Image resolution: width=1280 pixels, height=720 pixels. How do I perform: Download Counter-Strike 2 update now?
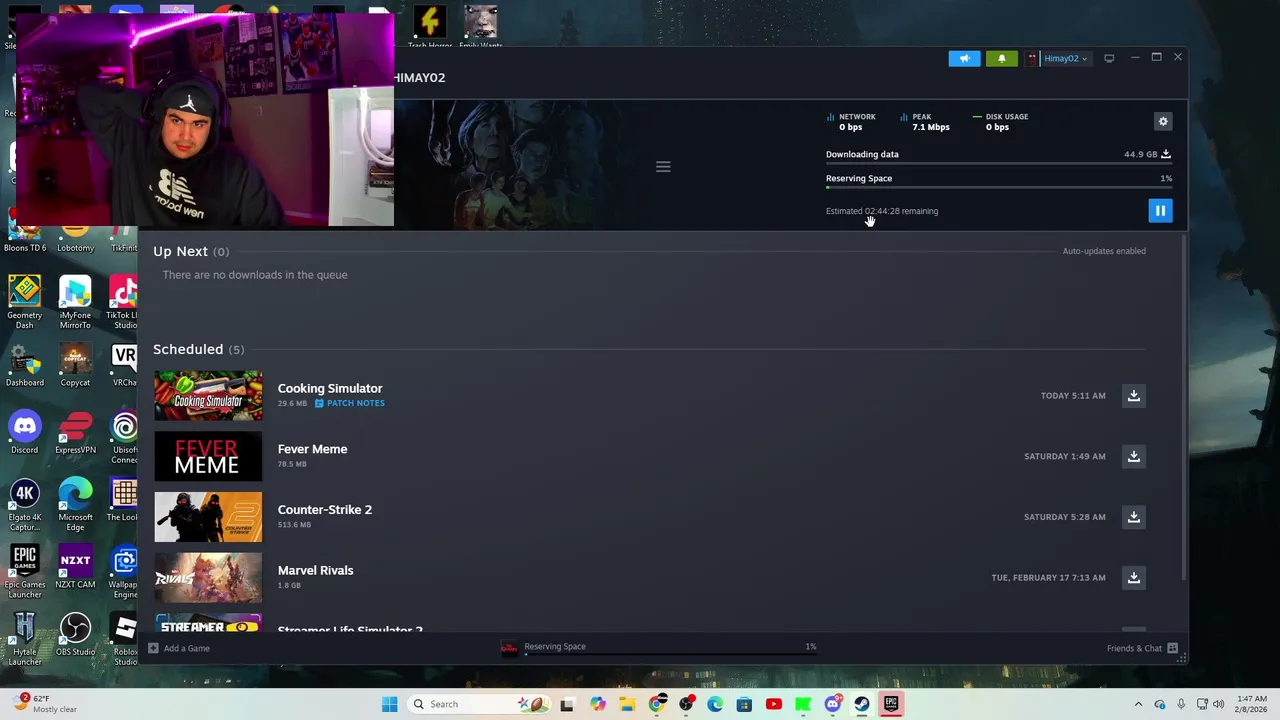point(1134,517)
